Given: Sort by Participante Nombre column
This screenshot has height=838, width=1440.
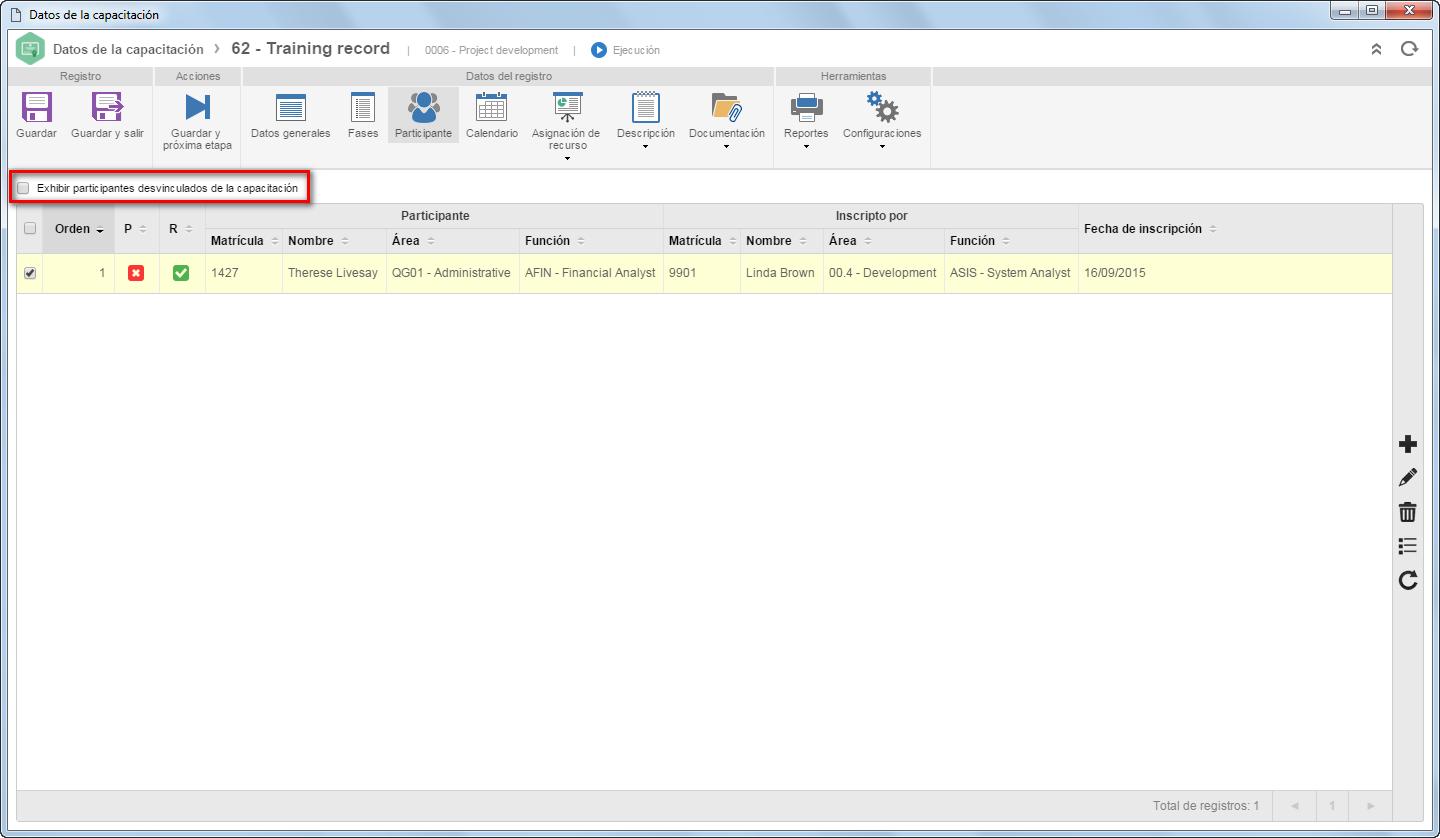Looking at the screenshot, I should click(334, 241).
